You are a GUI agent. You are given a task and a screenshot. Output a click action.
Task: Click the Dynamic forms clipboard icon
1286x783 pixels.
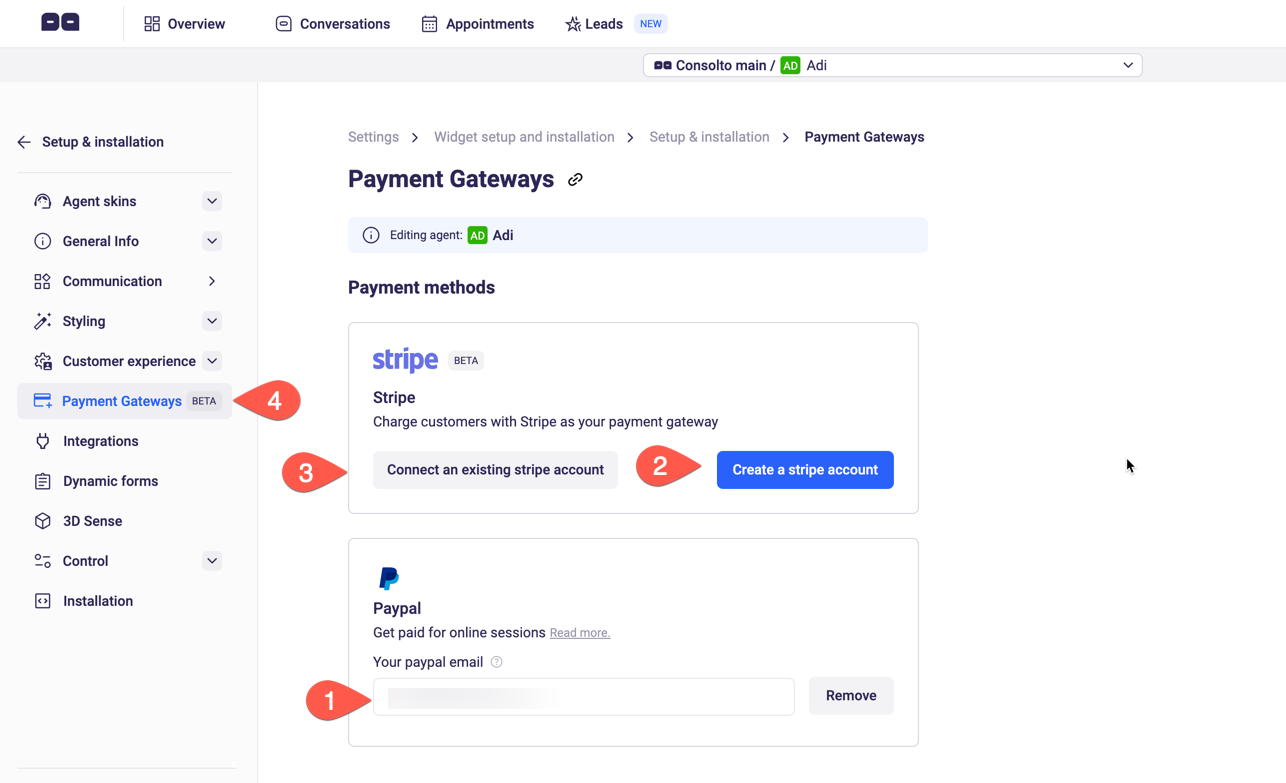pos(42,481)
